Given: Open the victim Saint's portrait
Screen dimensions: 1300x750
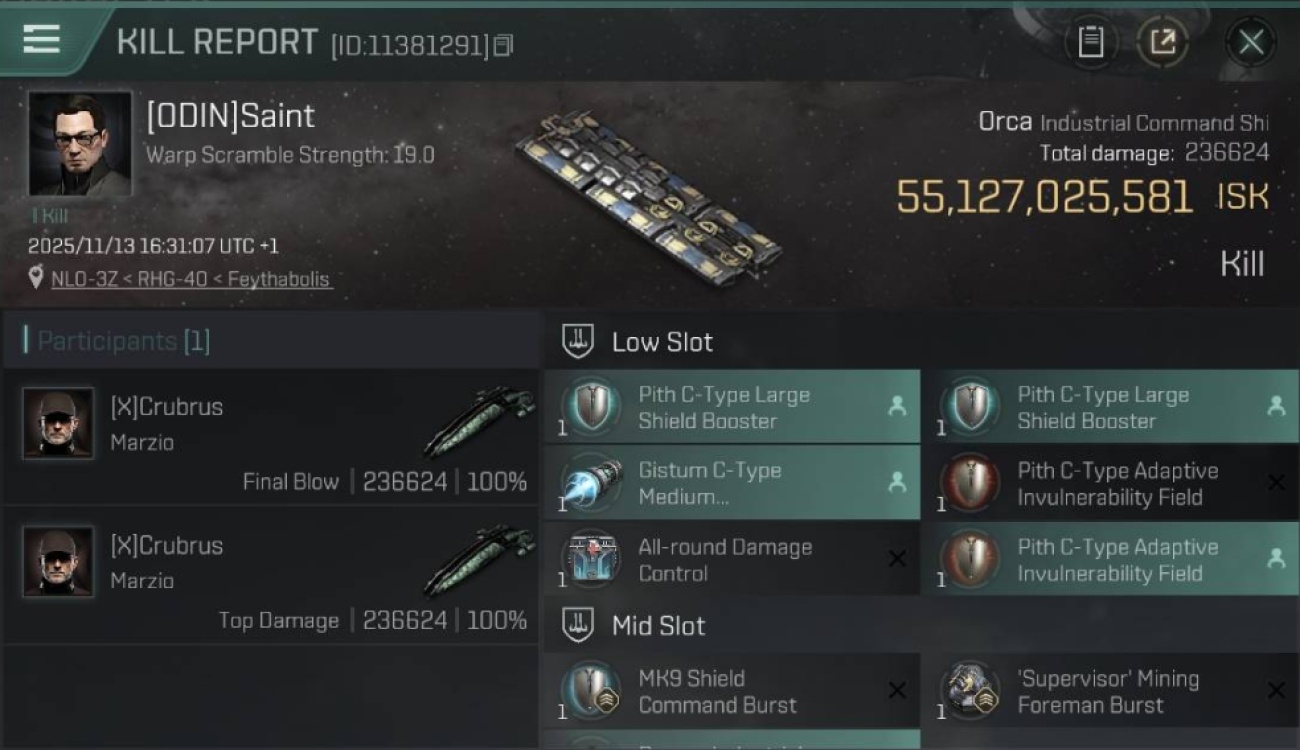Looking at the screenshot, I should [x=80, y=144].
